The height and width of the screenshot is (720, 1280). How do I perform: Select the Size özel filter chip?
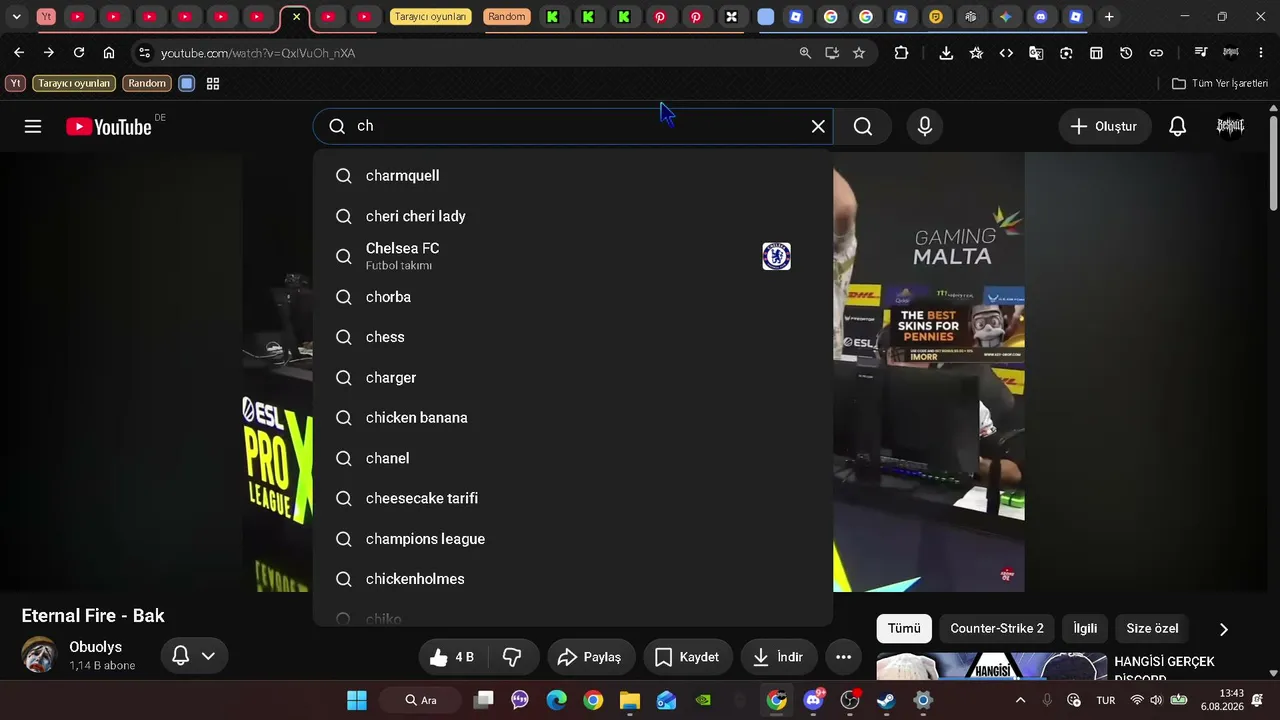[1152, 628]
